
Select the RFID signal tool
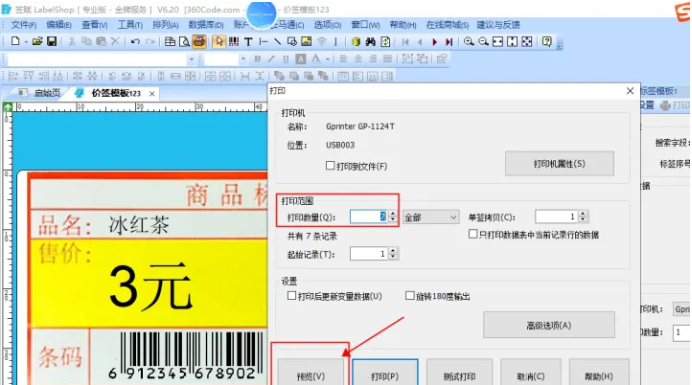(322, 42)
